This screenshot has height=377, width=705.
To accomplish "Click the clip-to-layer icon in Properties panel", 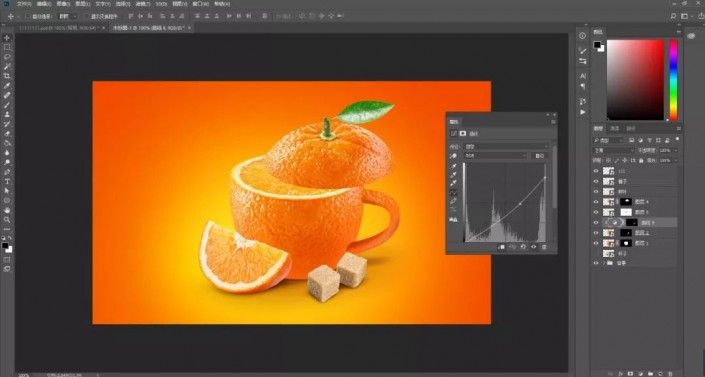I will [x=501, y=247].
